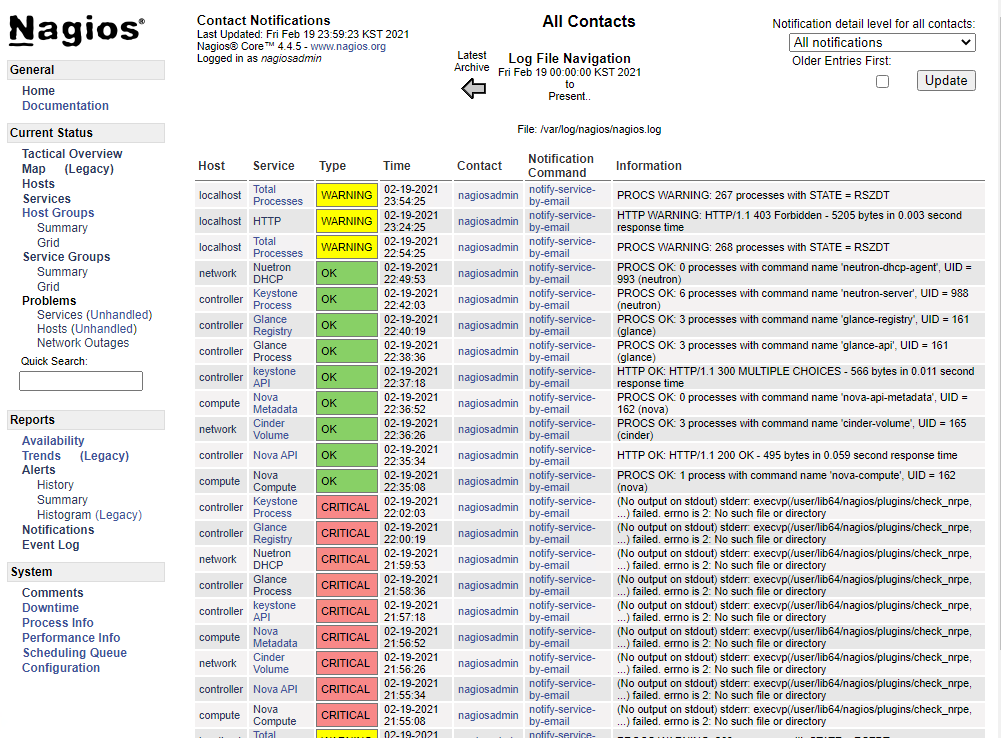1001x738 pixels.
Task: Open Alerts Summary
Action: (62, 500)
